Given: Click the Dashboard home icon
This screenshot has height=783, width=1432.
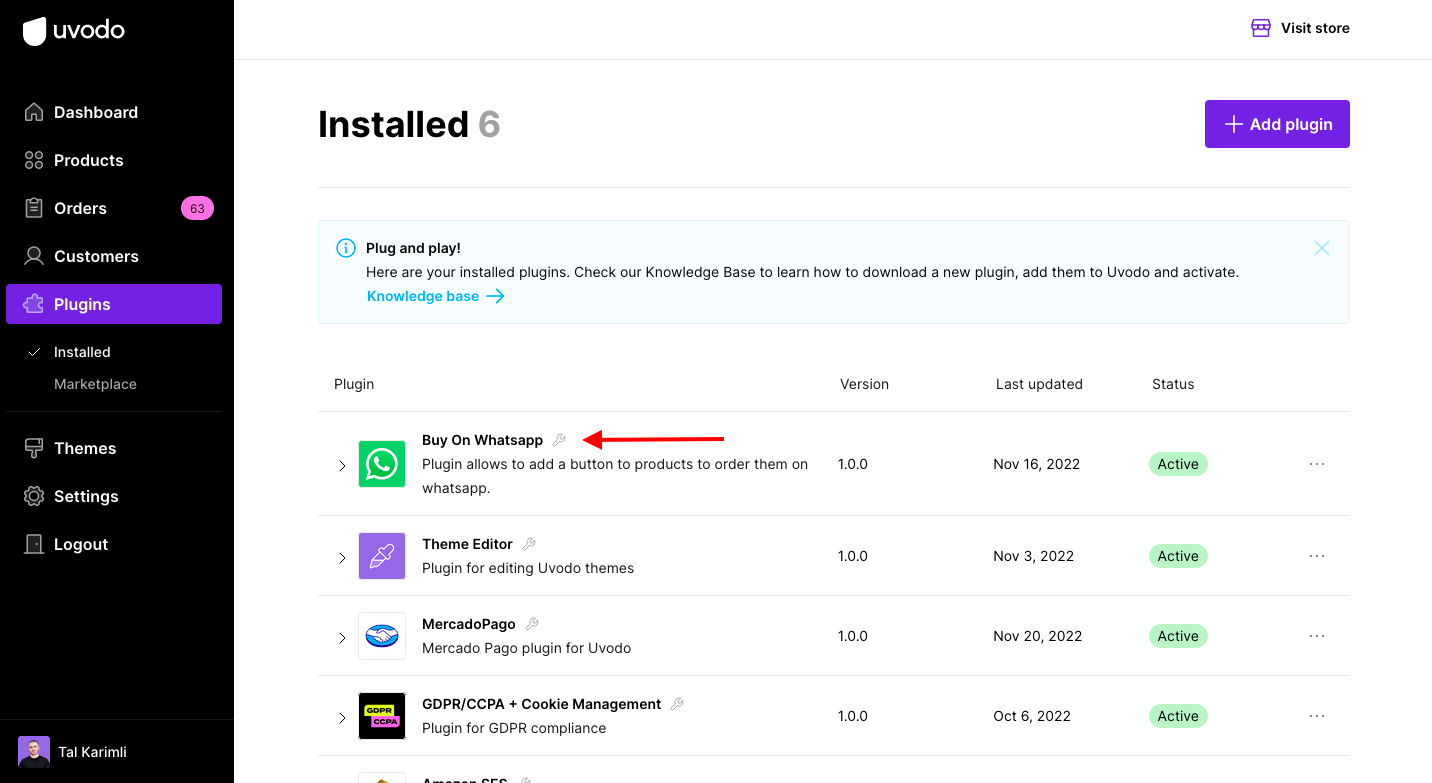Looking at the screenshot, I should (34, 112).
